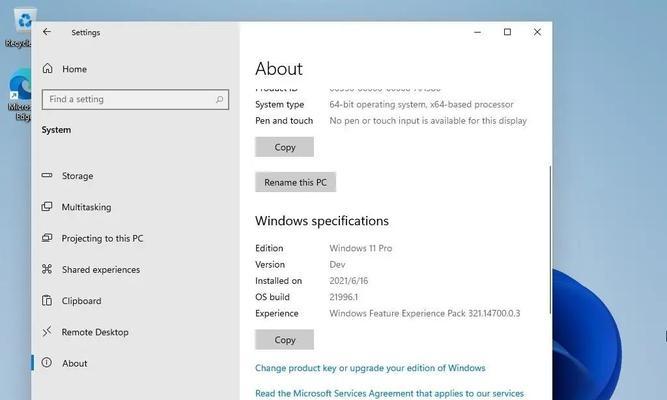Close the Settings window
The width and height of the screenshot is (667, 400).
pos(537,32)
